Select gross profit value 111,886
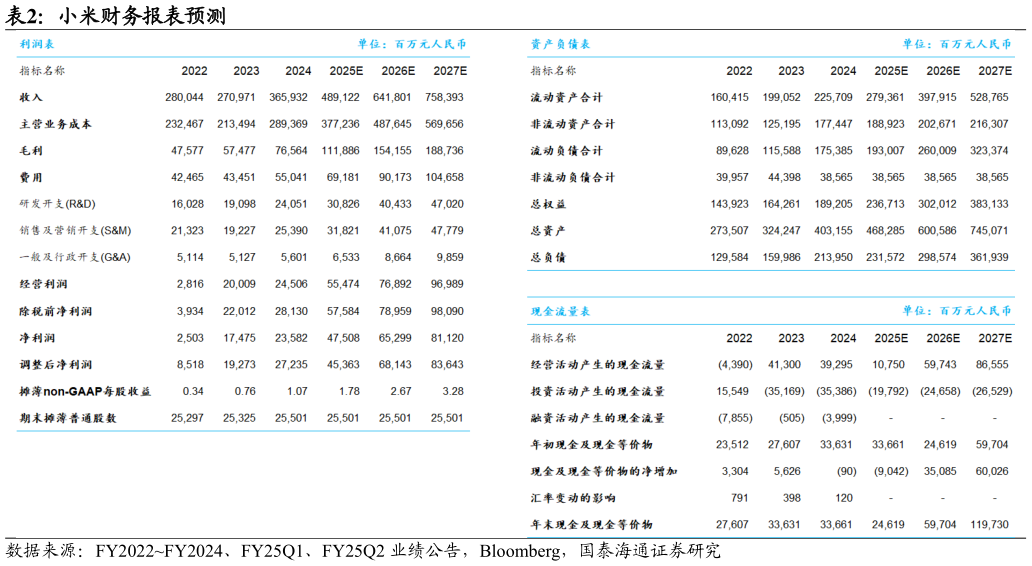This screenshot has height=566, width=1032. pos(340,151)
